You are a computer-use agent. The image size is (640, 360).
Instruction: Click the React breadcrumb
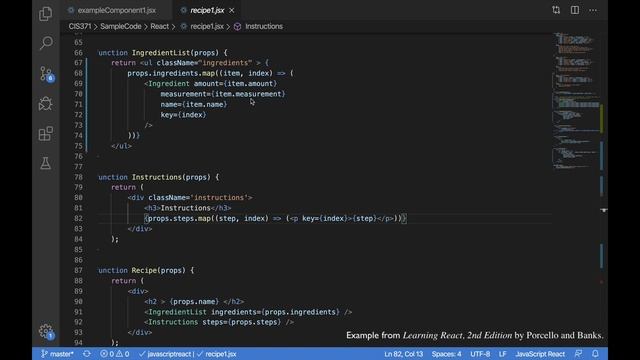pos(159,26)
